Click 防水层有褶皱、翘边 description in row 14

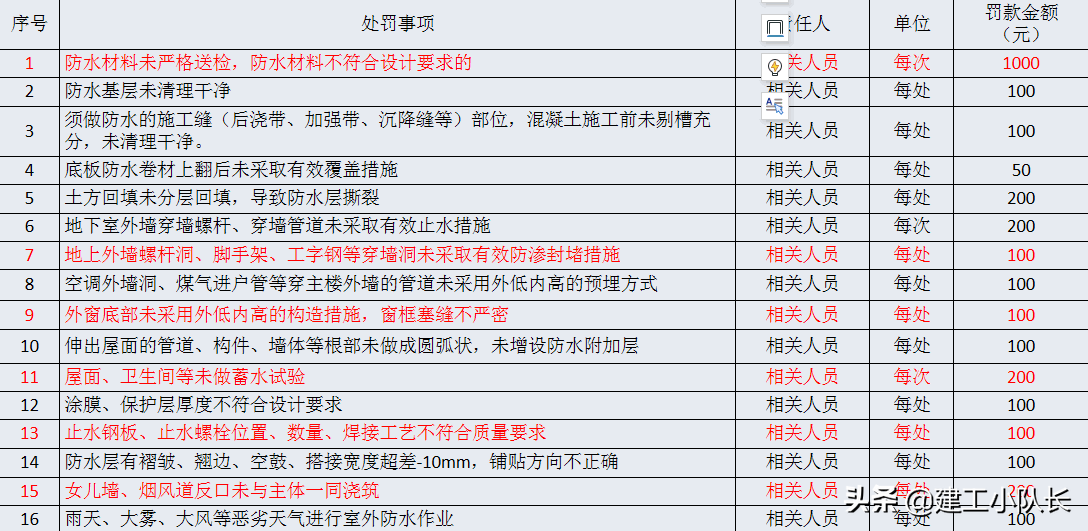[x=398, y=462]
